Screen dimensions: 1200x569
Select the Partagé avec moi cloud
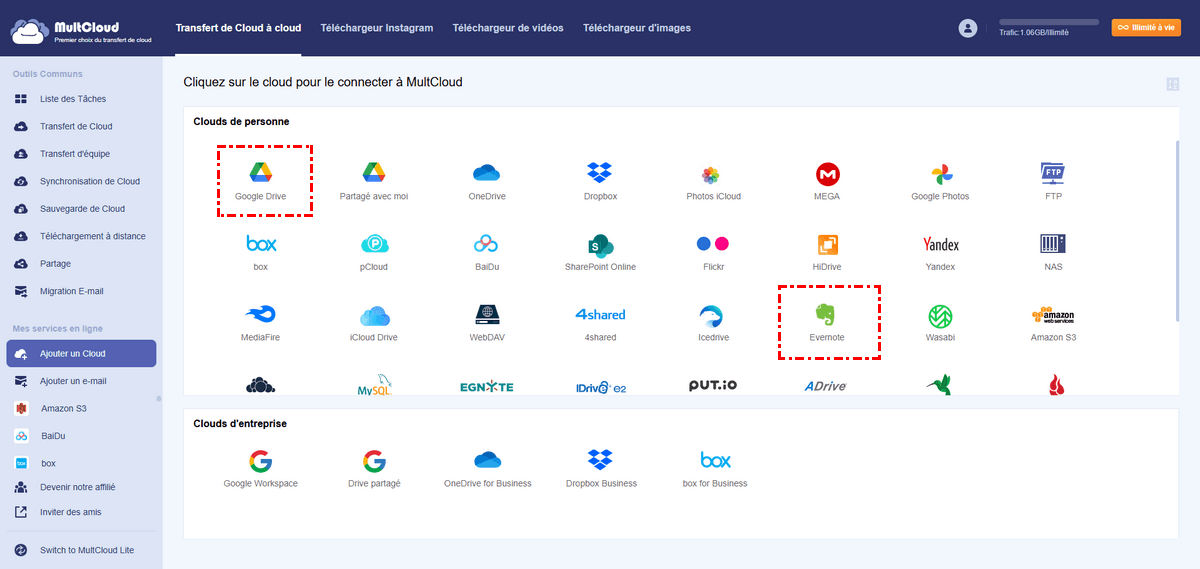(x=374, y=181)
